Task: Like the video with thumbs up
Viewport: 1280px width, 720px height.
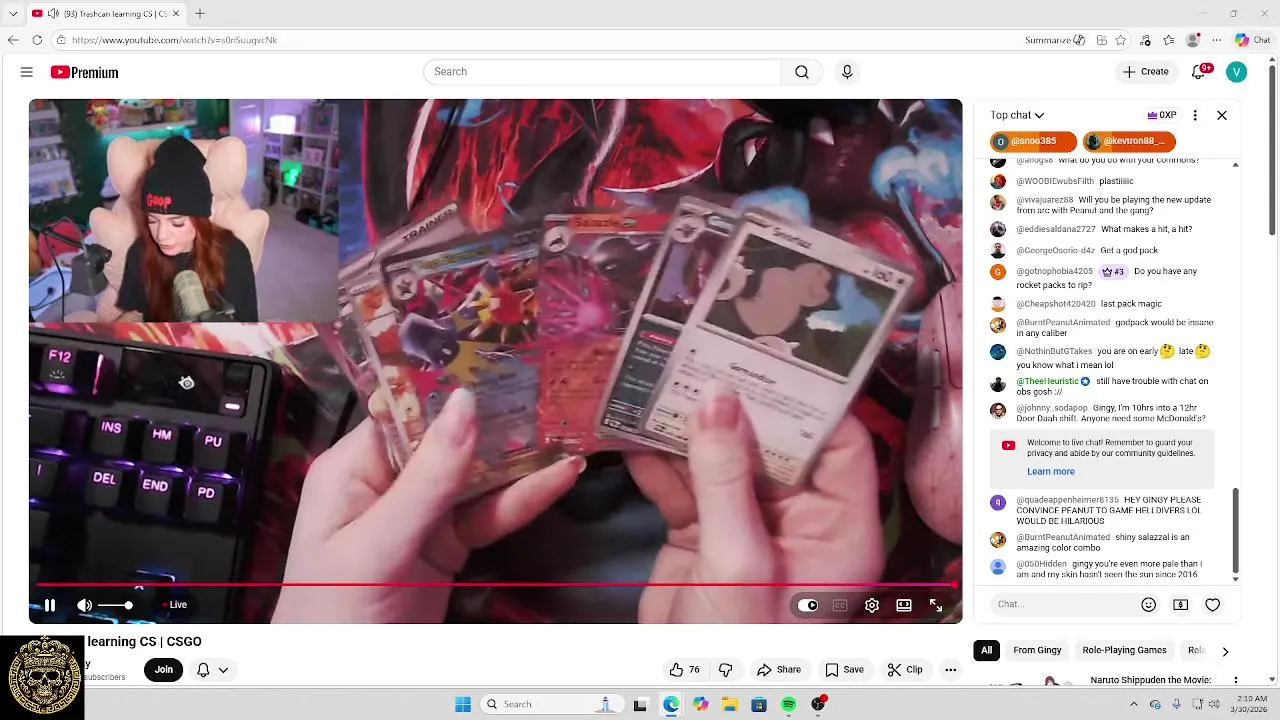Action: pyautogui.click(x=685, y=670)
